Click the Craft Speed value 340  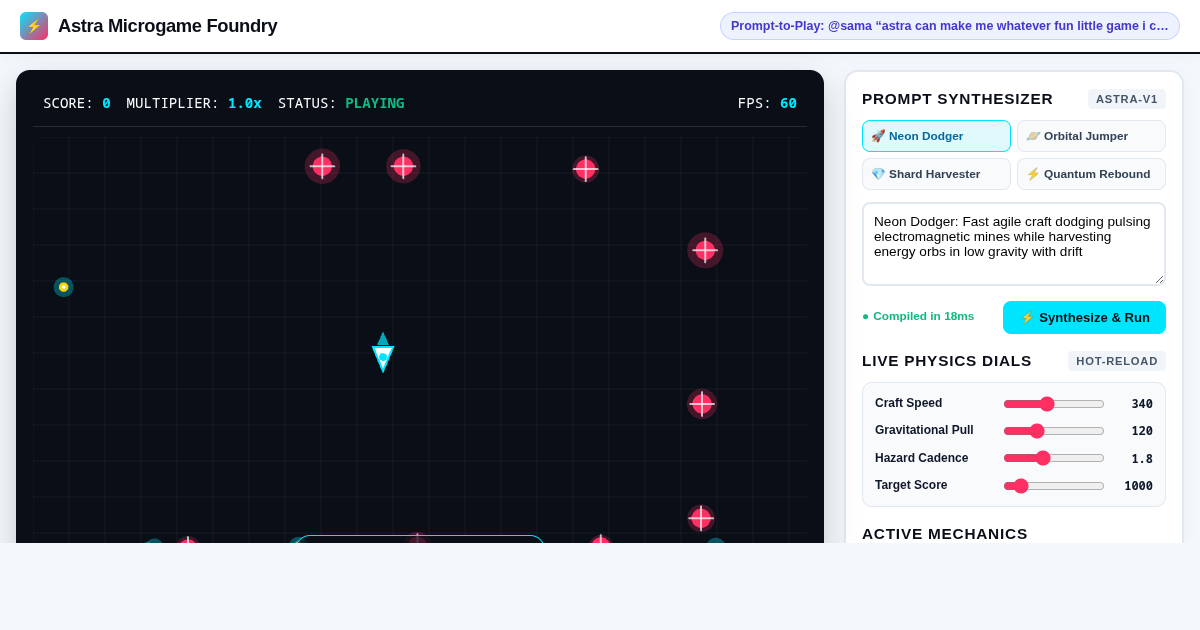coord(1142,404)
